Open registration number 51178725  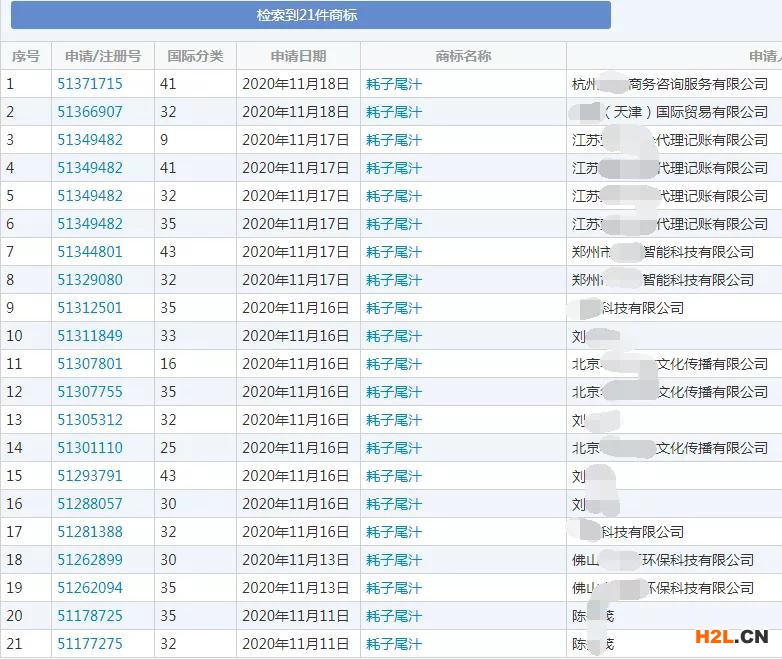[90, 616]
